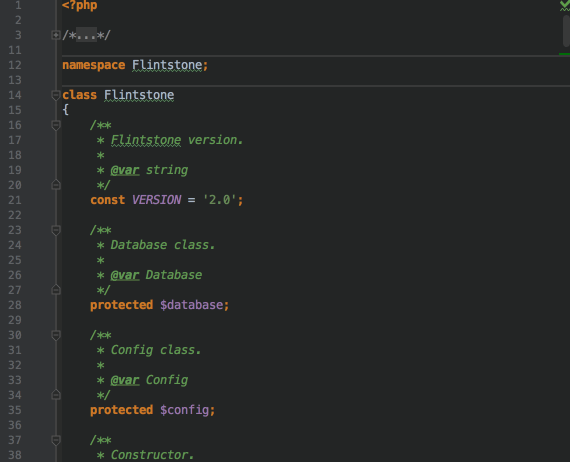Click the @var tag before 'Config'
The height and width of the screenshot is (462, 570).
click(125, 380)
